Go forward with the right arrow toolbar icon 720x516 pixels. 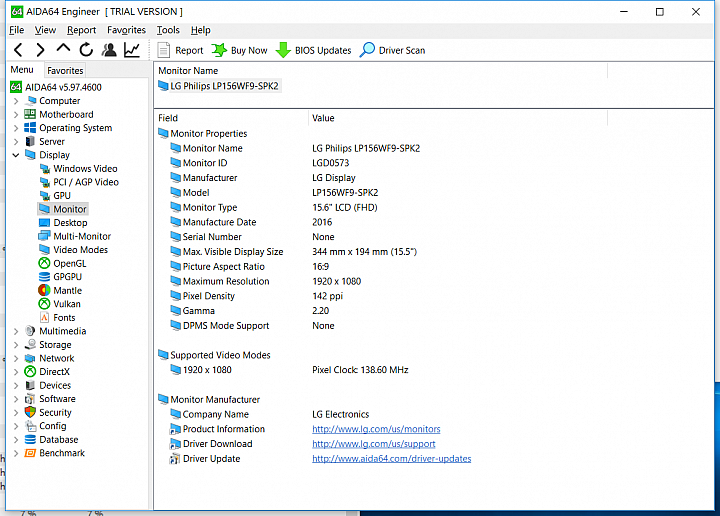[x=40, y=50]
